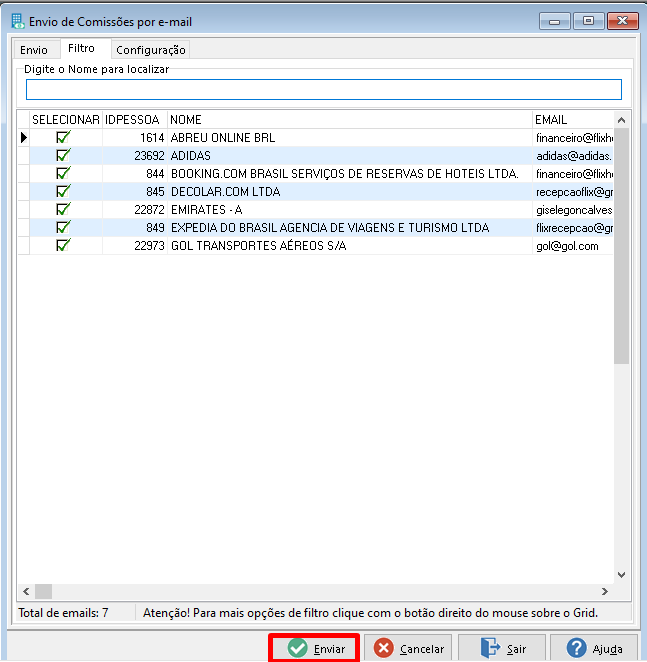The image size is (647, 662).
Task: Toggle the checkbox for ABREU ONLINE BRL
Action: tap(63, 138)
